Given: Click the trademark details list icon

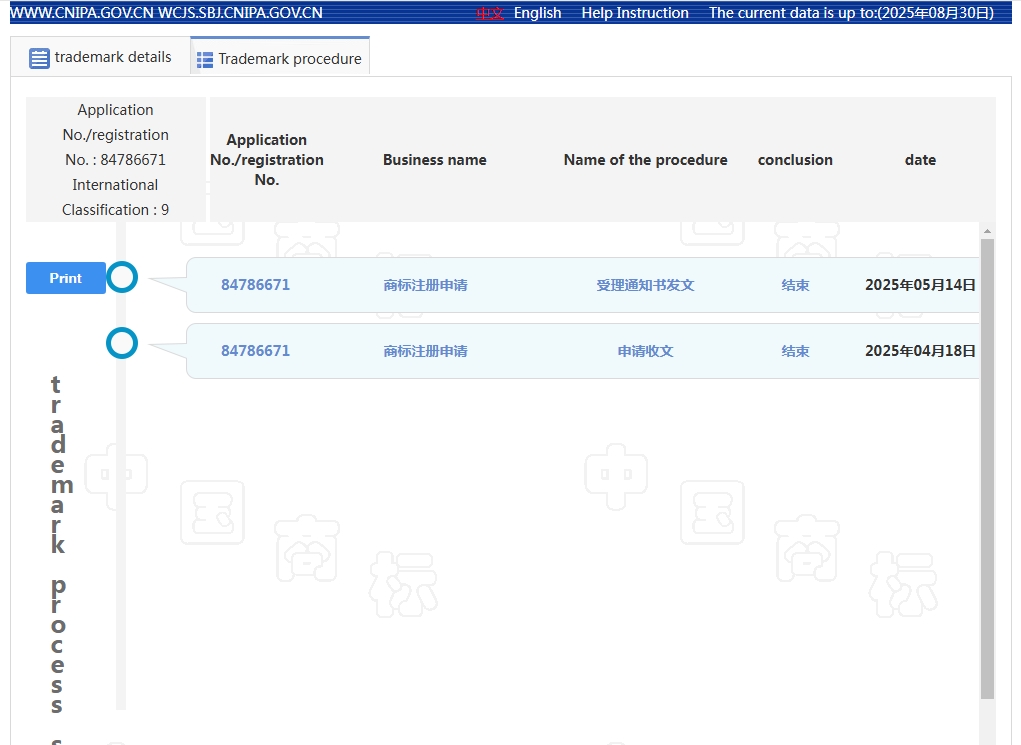Looking at the screenshot, I should [39, 58].
